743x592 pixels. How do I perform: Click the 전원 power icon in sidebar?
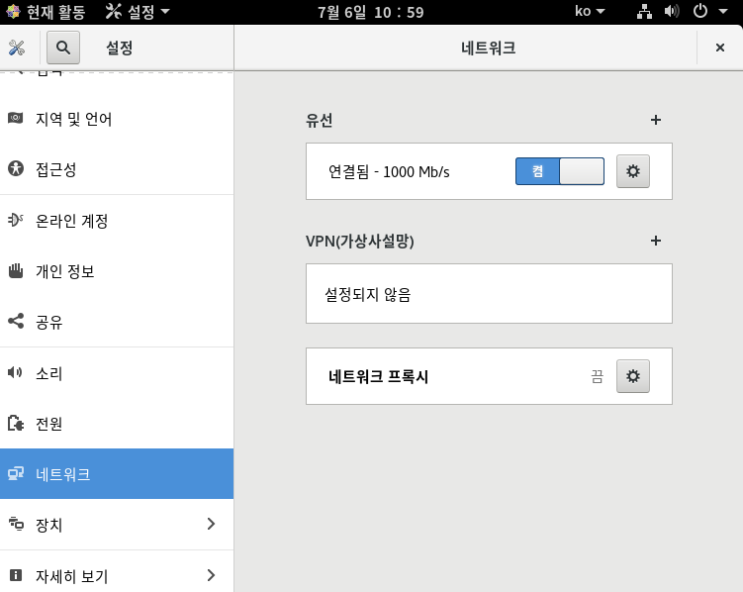16,423
